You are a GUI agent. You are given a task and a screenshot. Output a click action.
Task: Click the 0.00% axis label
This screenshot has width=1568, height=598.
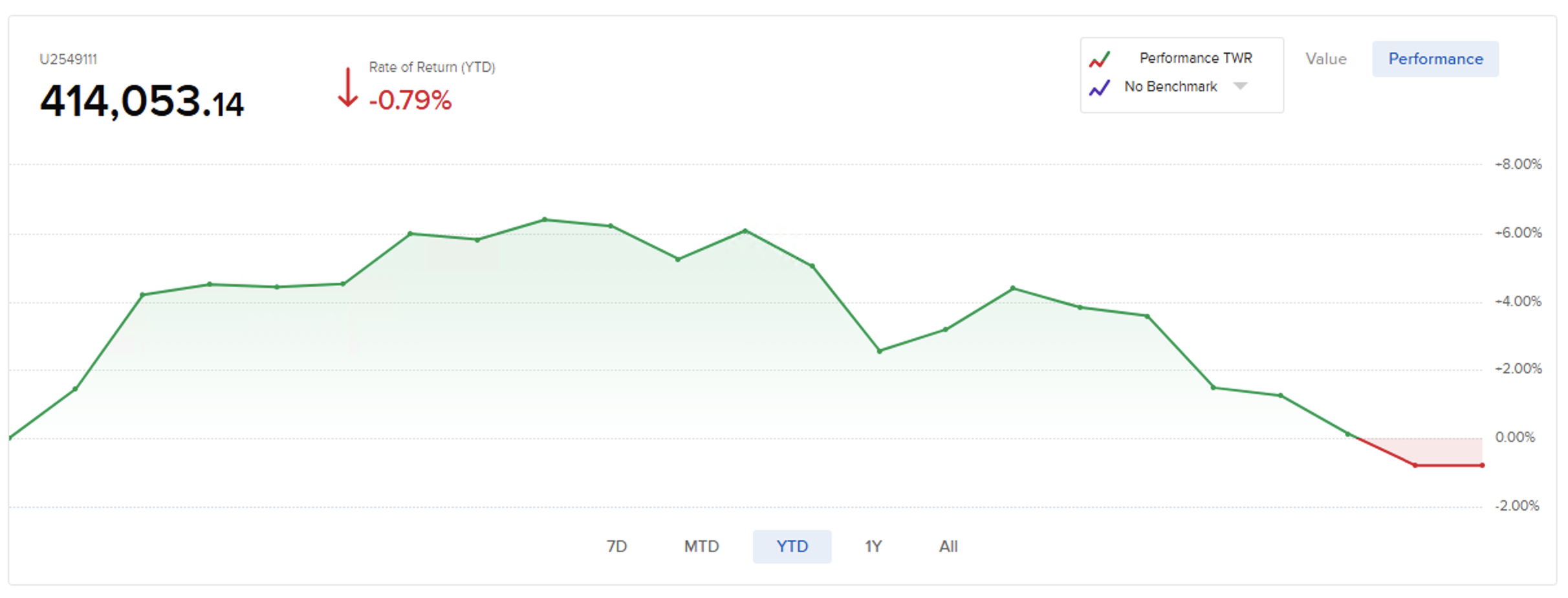click(1514, 437)
